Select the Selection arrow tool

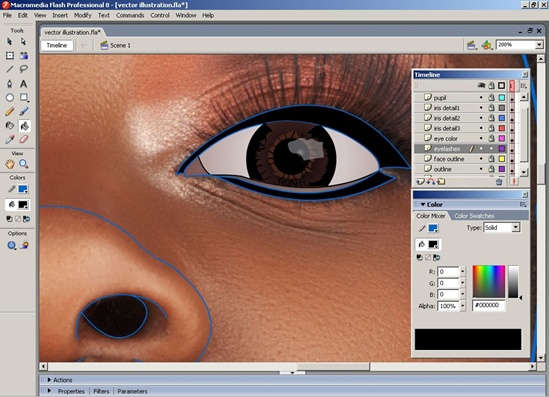pos(9,42)
